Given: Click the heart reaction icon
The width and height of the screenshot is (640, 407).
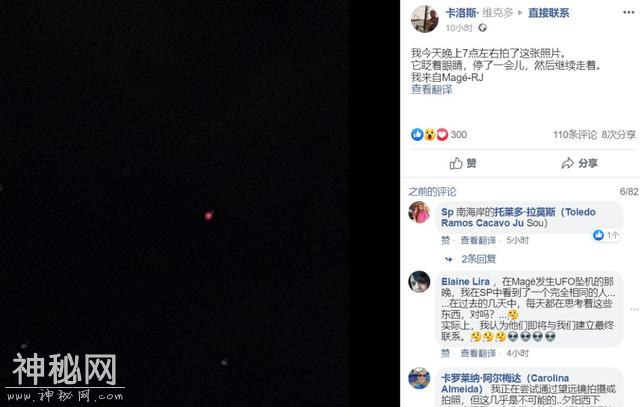Looking at the screenshot, I should [x=442, y=134].
